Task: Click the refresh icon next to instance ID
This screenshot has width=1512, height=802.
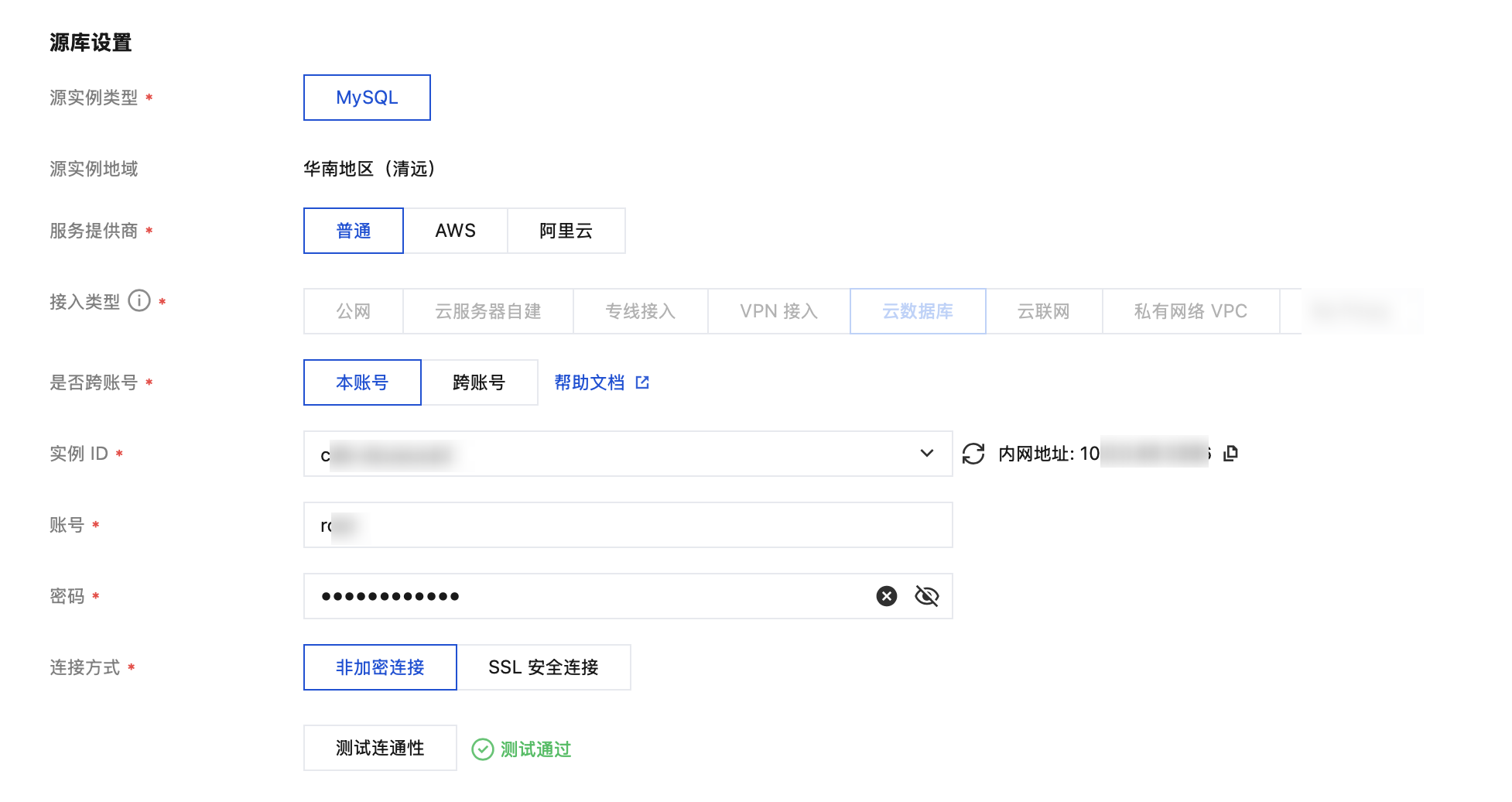Action: 973,454
